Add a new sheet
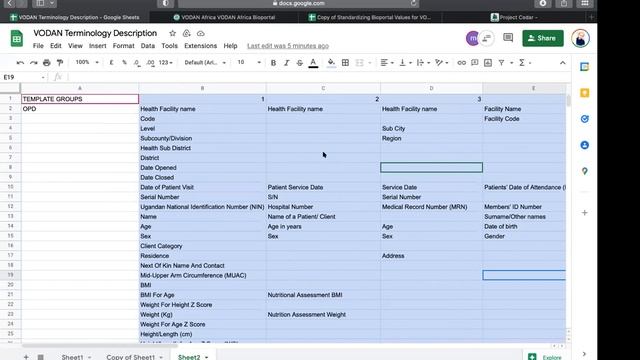This screenshot has height=360, width=640. (x=26, y=357)
